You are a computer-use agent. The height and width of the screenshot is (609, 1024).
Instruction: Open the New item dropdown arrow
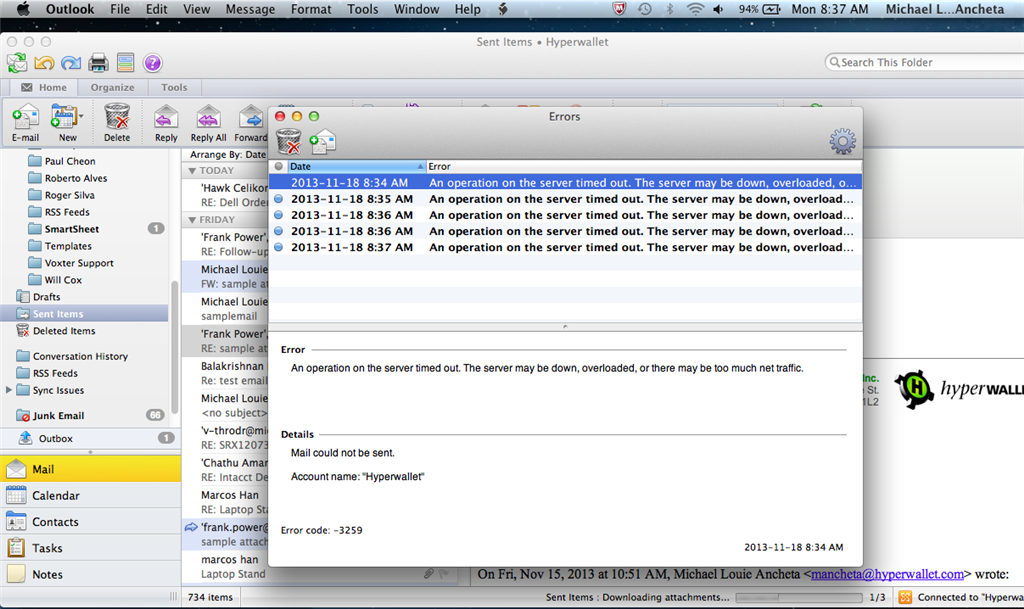tap(81, 116)
